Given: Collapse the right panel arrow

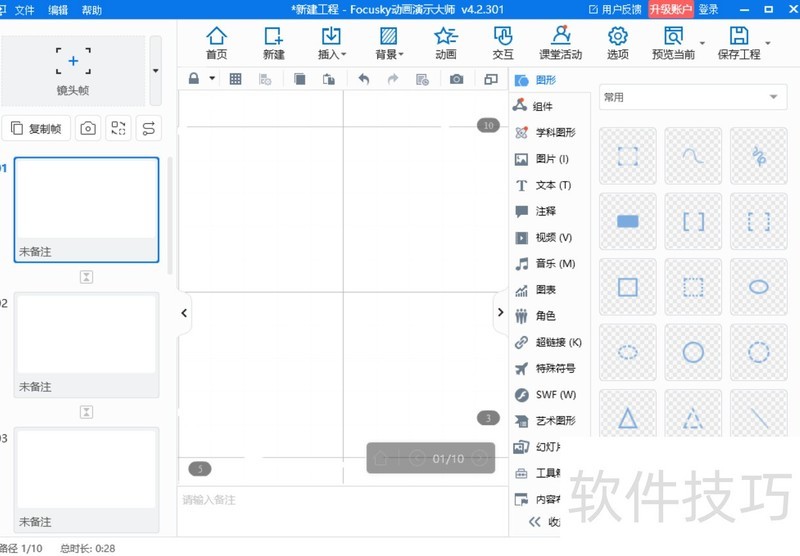Looking at the screenshot, I should click(x=500, y=313).
